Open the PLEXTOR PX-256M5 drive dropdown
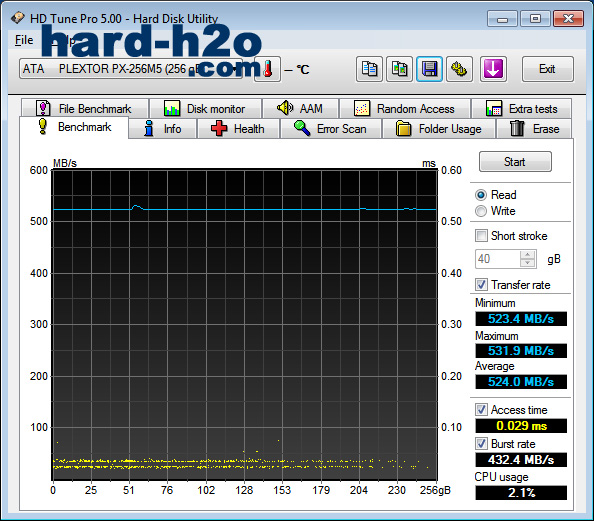 (x=131, y=69)
